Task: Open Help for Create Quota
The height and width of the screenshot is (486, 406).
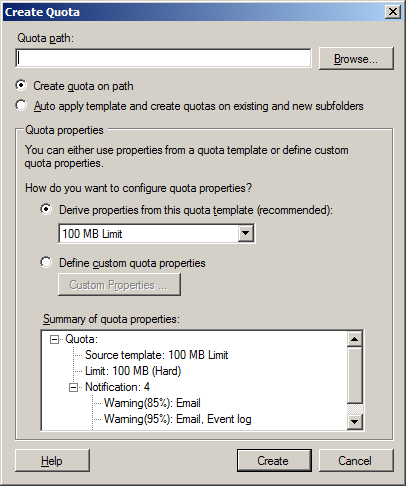Action: tap(52, 461)
